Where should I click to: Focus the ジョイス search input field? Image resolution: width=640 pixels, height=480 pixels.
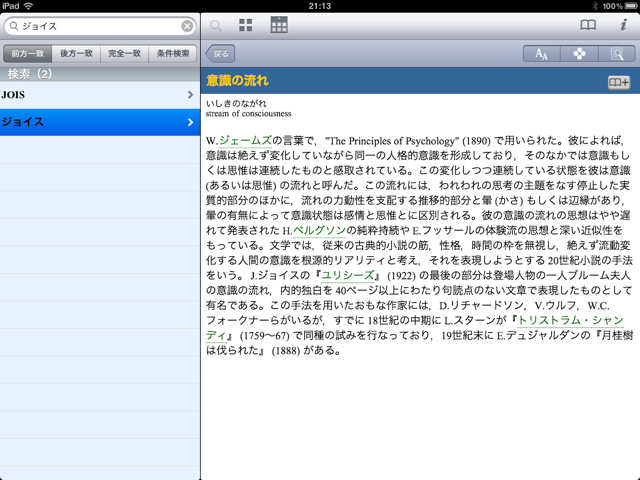[x=100, y=26]
